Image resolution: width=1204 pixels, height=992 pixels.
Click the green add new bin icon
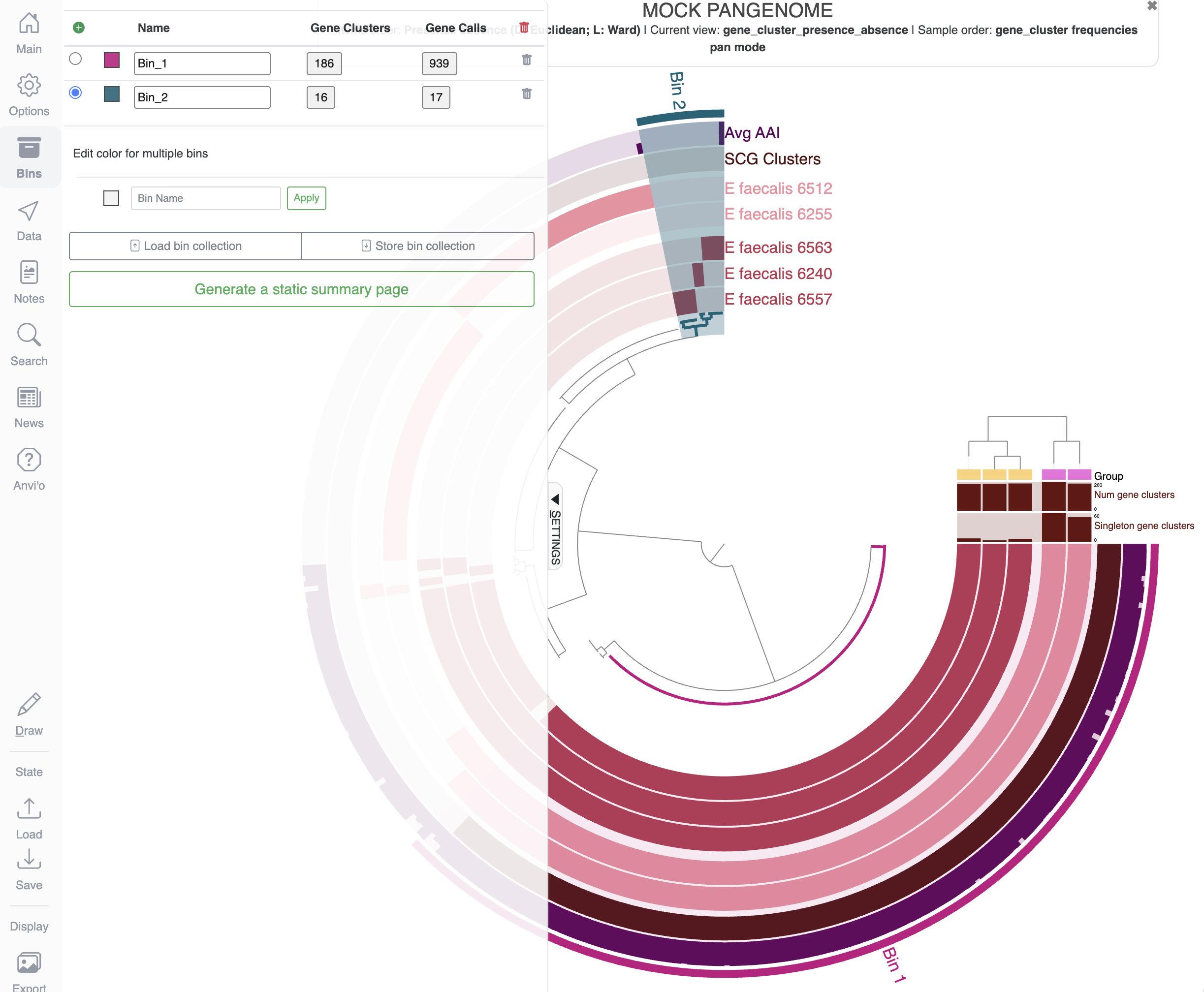pyautogui.click(x=79, y=28)
